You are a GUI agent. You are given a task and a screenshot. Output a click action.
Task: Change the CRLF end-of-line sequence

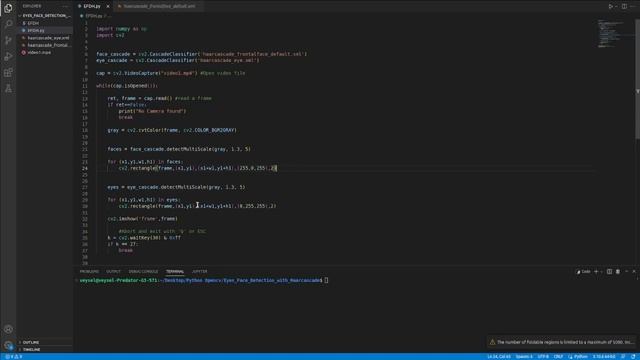(558, 357)
